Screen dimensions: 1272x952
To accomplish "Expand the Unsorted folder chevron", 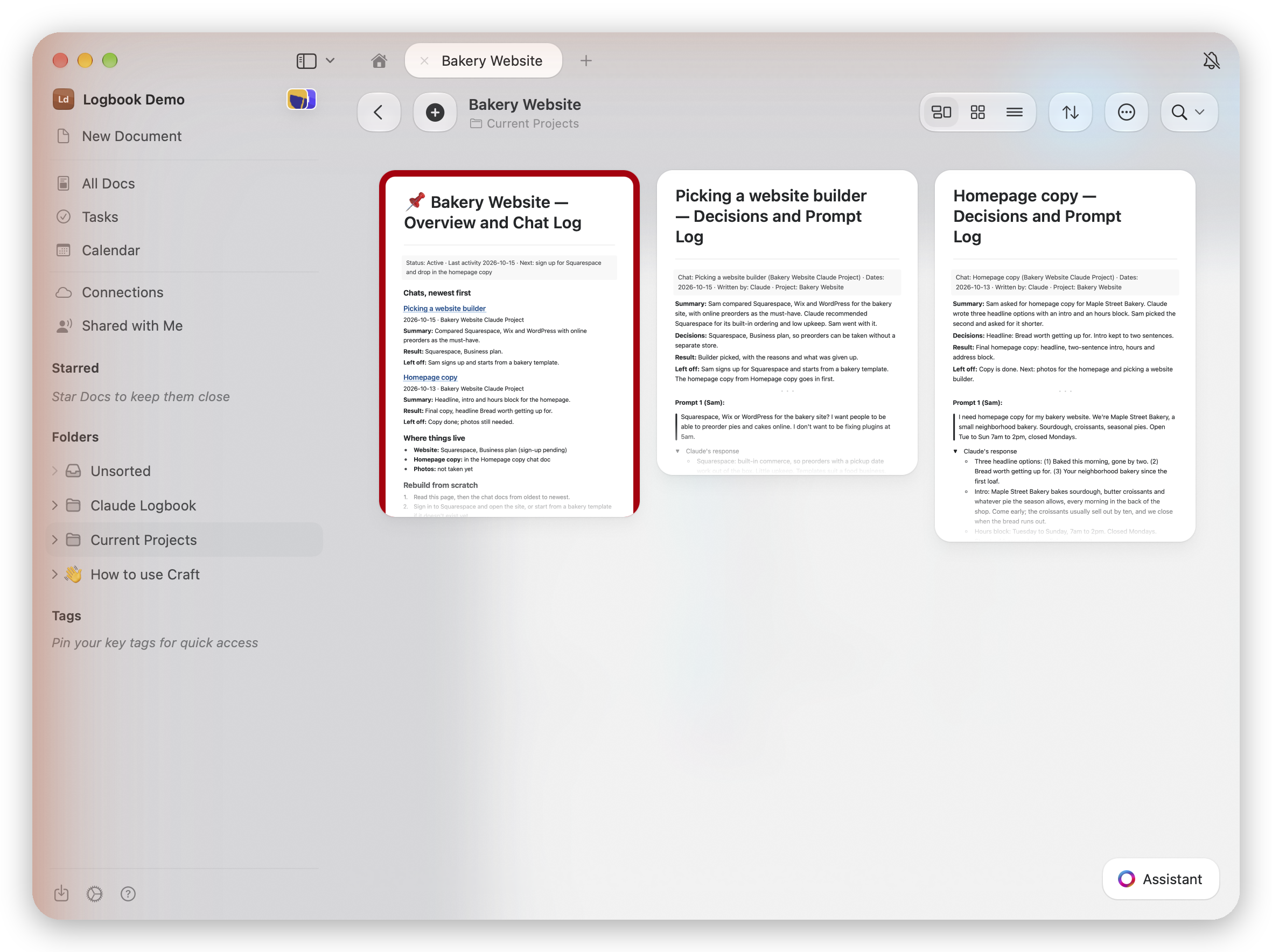I will (x=54, y=471).
